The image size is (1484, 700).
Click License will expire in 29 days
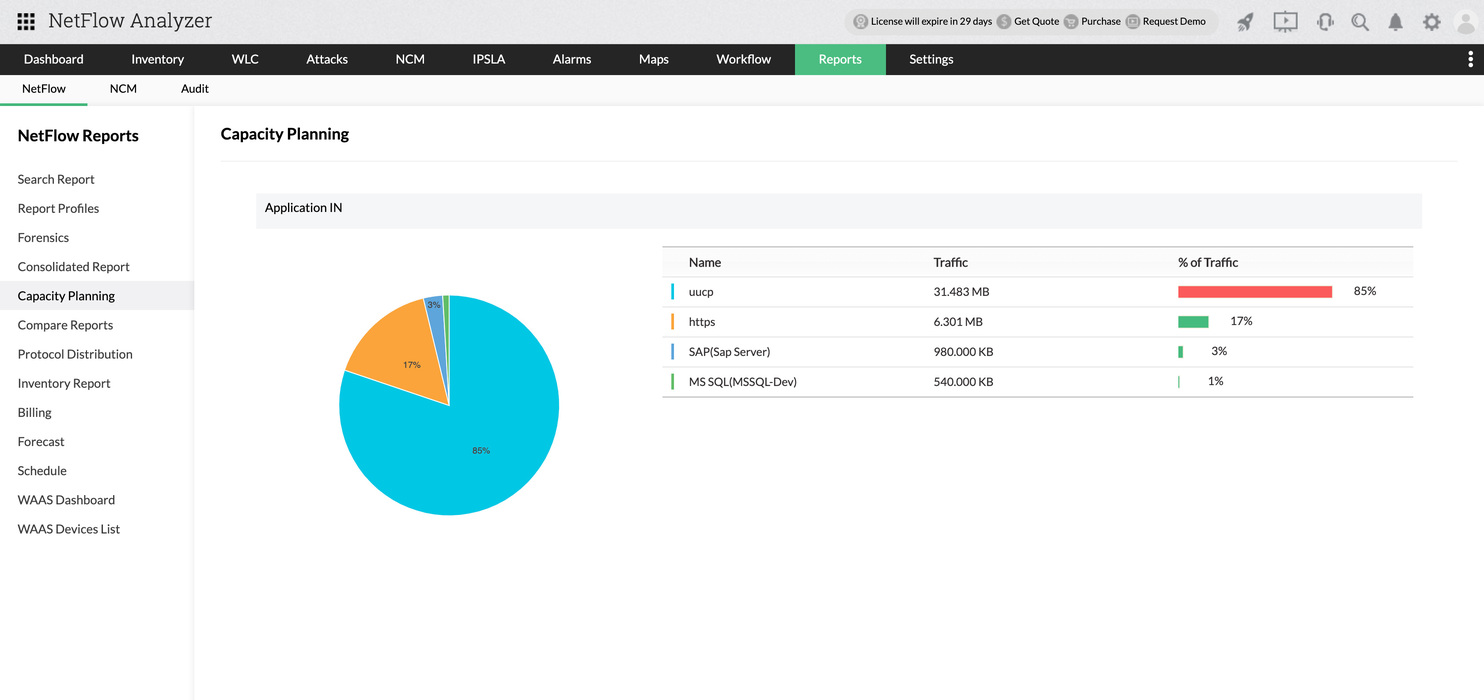(931, 21)
